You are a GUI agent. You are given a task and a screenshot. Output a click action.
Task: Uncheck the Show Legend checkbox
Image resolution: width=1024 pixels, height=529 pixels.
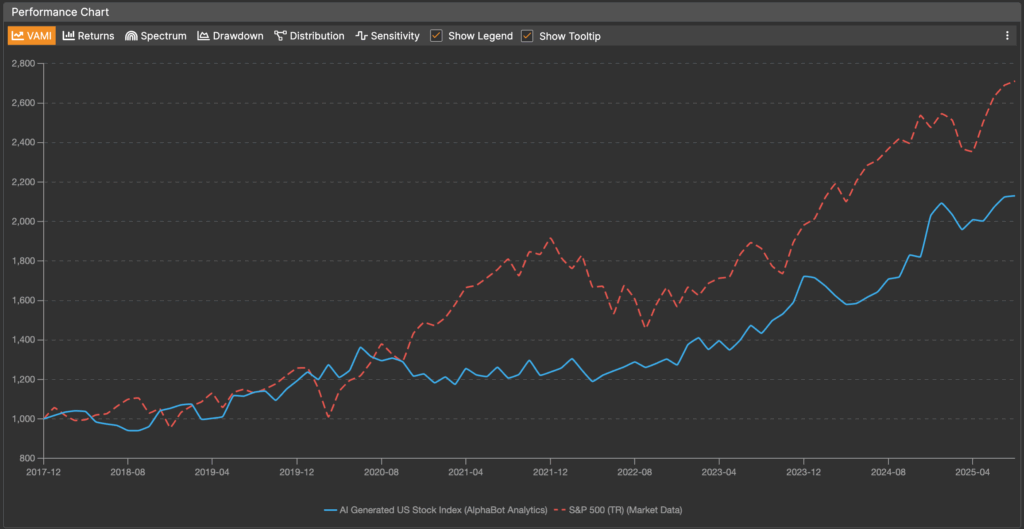click(436, 36)
